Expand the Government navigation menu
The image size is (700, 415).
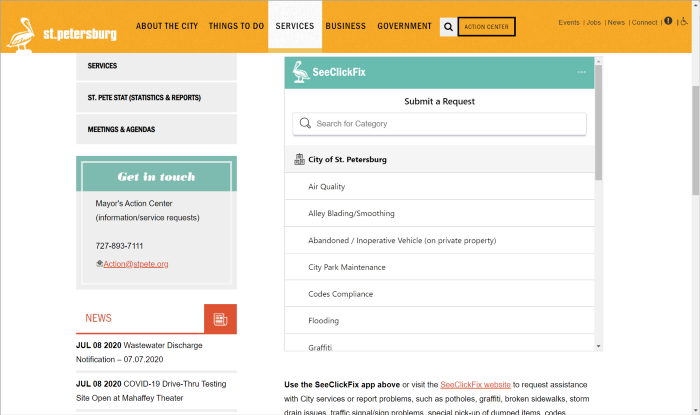coord(405,26)
